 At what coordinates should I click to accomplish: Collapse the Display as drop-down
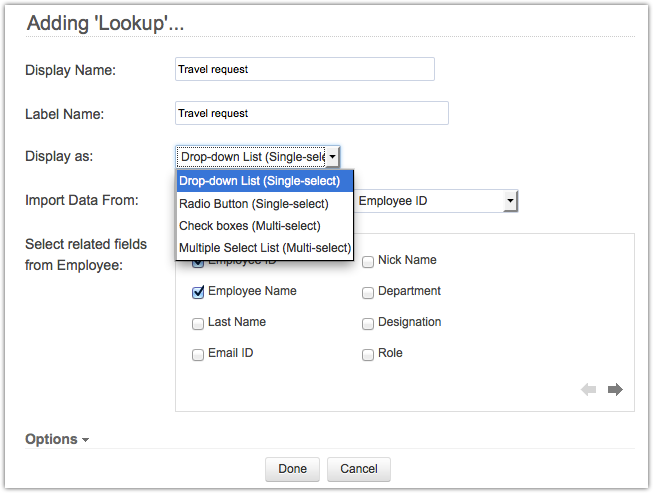[332, 156]
